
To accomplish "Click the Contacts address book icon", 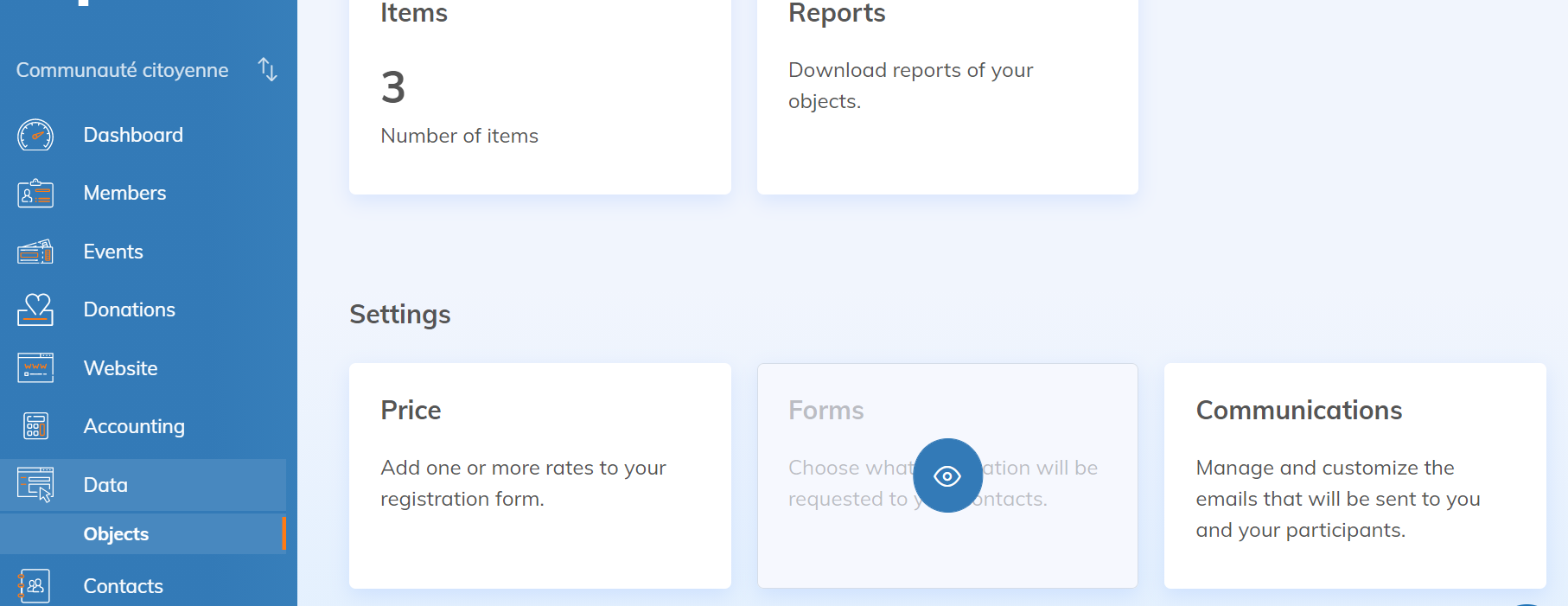I will point(35,586).
